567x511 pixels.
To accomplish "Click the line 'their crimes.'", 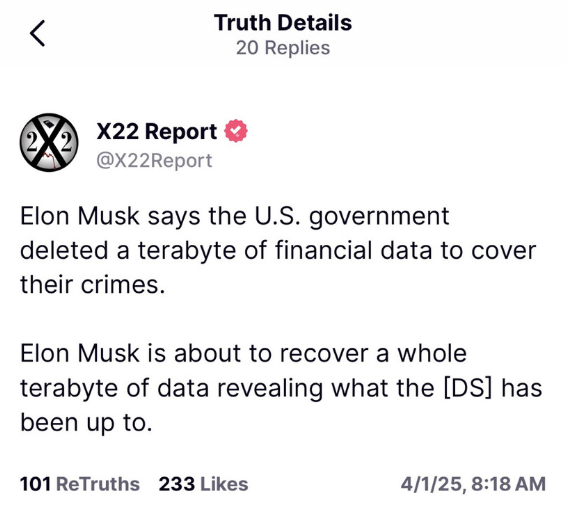I will (93, 285).
